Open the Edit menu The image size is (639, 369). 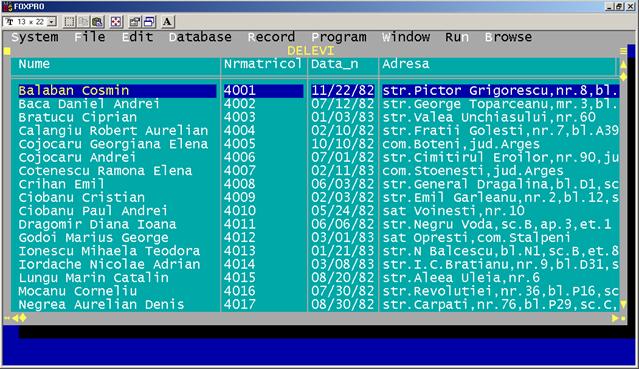pyautogui.click(x=138, y=37)
